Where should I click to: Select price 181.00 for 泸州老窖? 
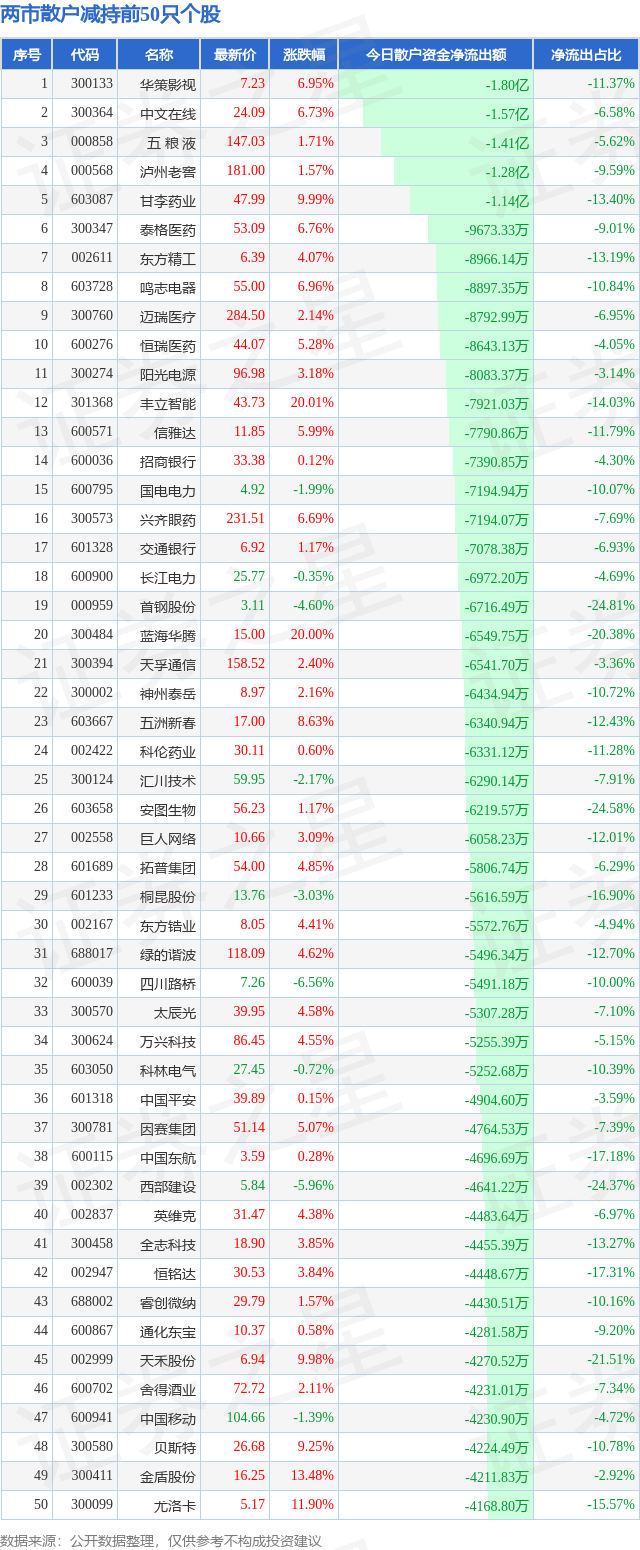[246, 171]
